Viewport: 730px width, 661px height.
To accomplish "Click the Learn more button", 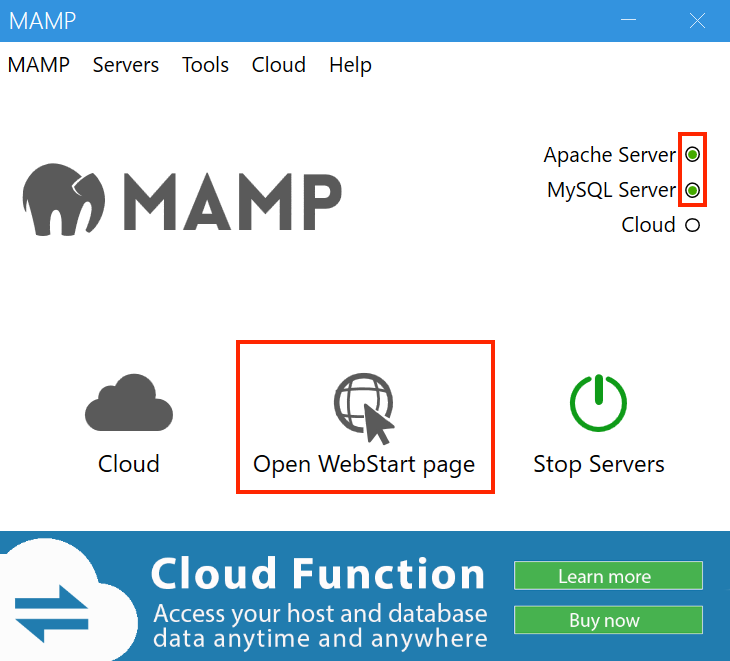I will [x=608, y=576].
